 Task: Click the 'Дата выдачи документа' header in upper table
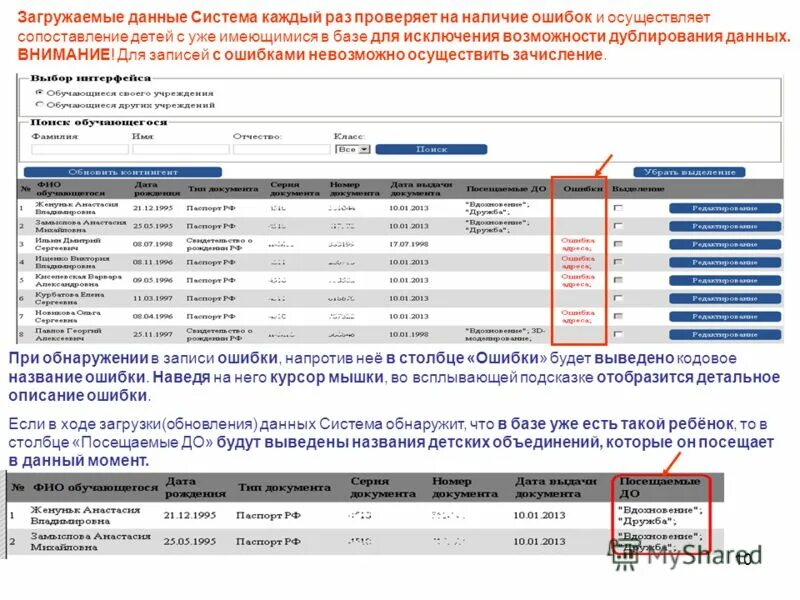[x=421, y=189]
